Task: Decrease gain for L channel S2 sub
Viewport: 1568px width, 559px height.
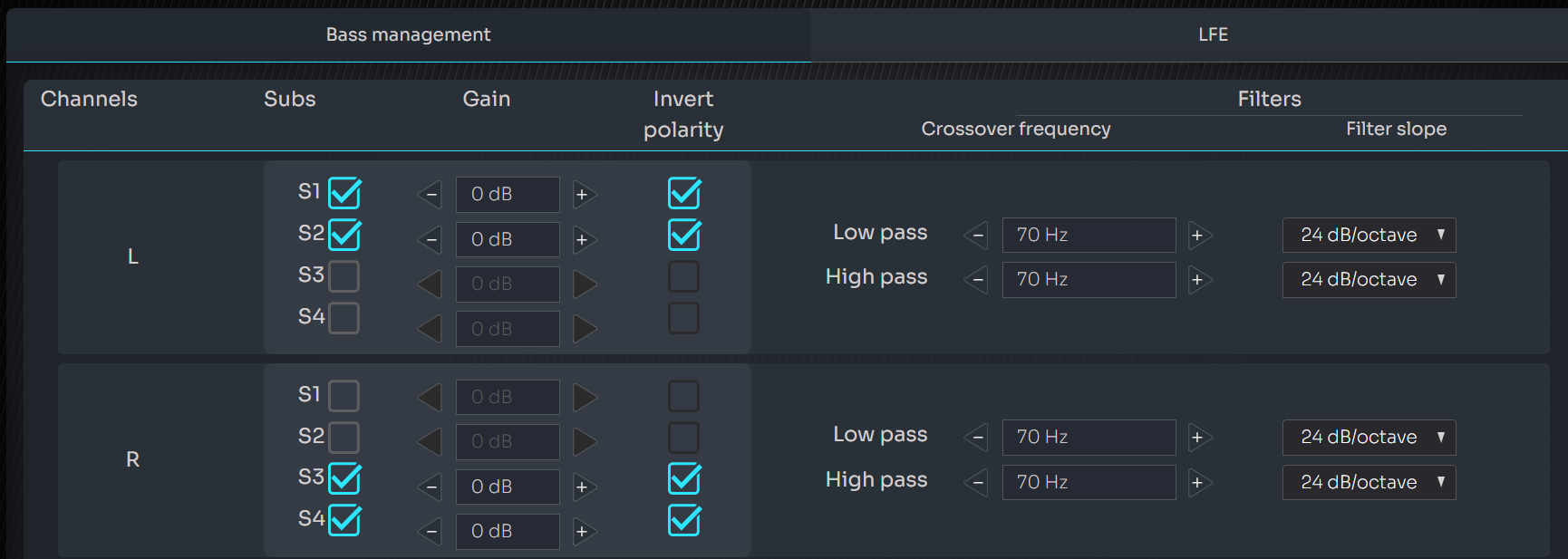Action: tap(431, 240)
